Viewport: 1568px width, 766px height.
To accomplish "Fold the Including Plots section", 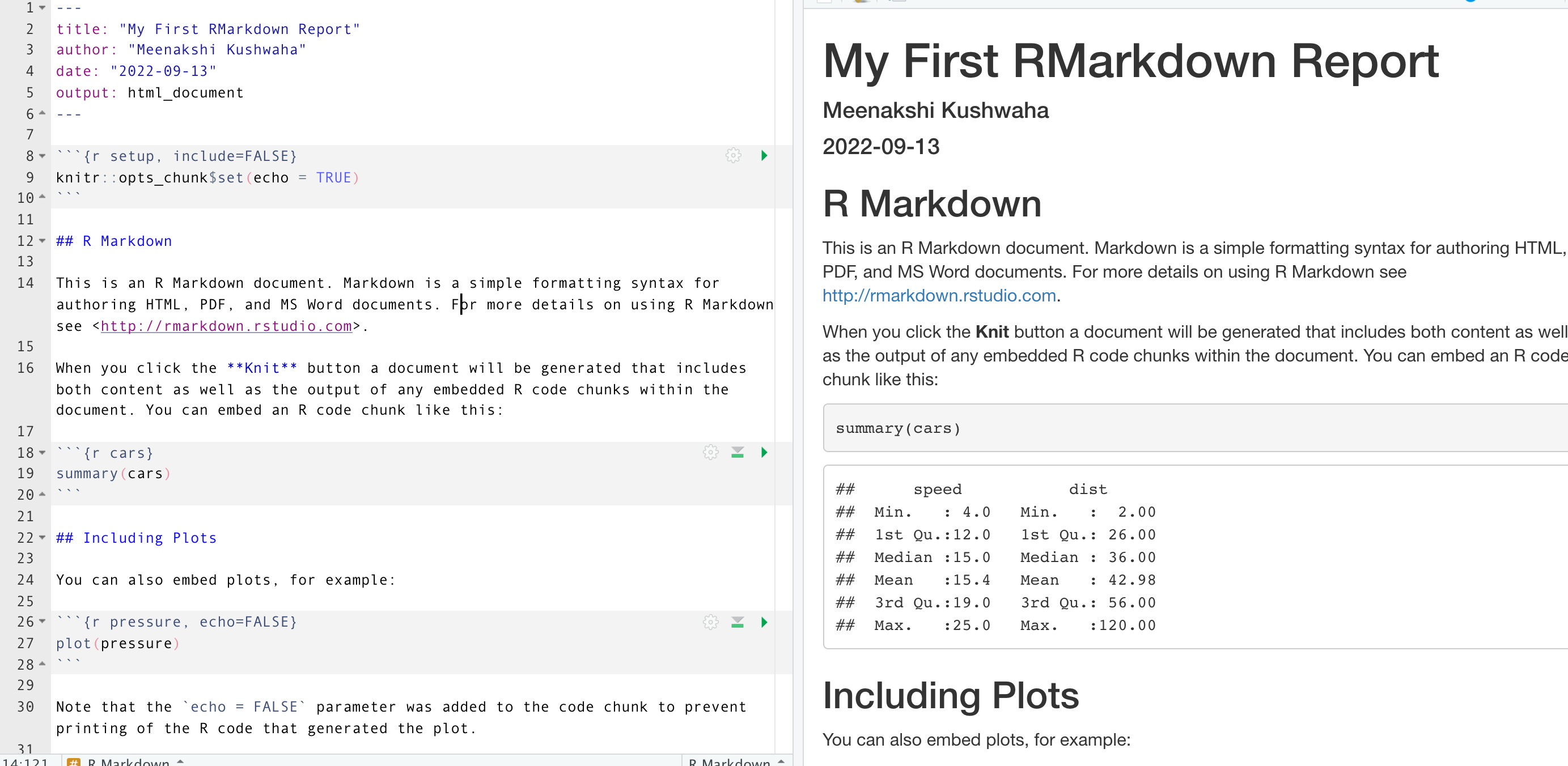I will coord(42,538).
